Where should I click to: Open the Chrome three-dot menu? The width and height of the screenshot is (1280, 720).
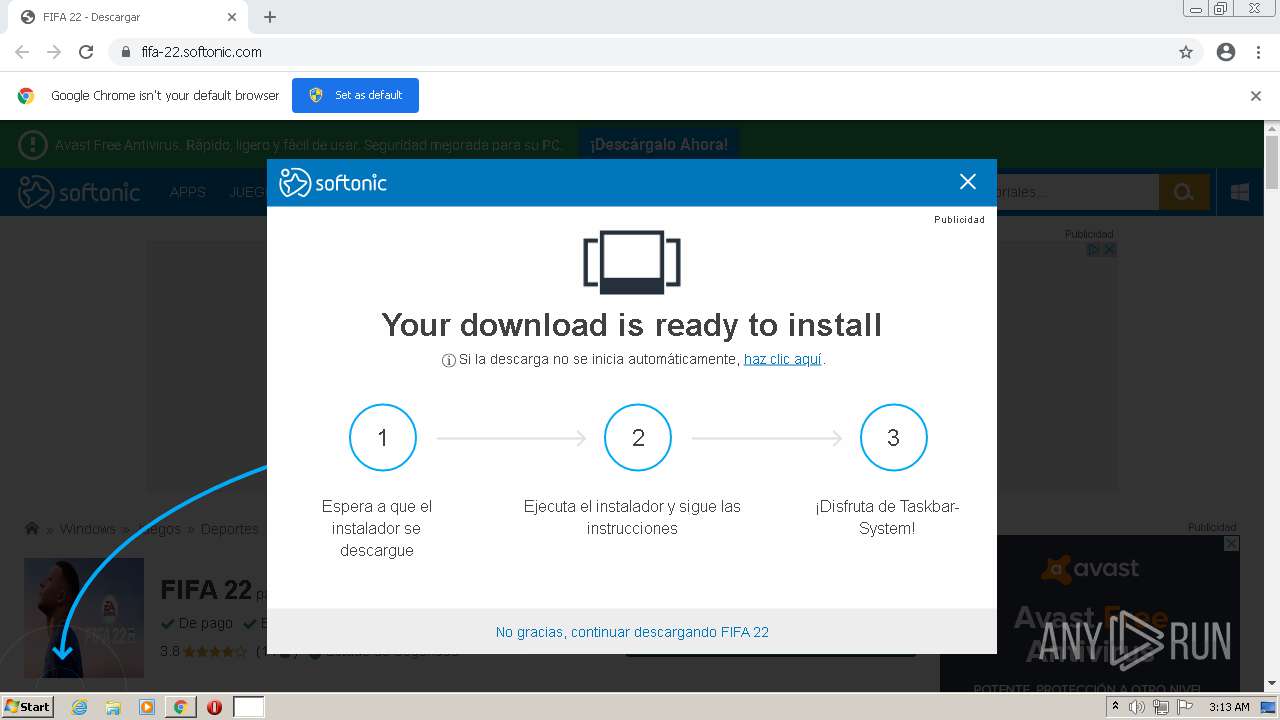pyautogui.click(x=1258, y=52)
